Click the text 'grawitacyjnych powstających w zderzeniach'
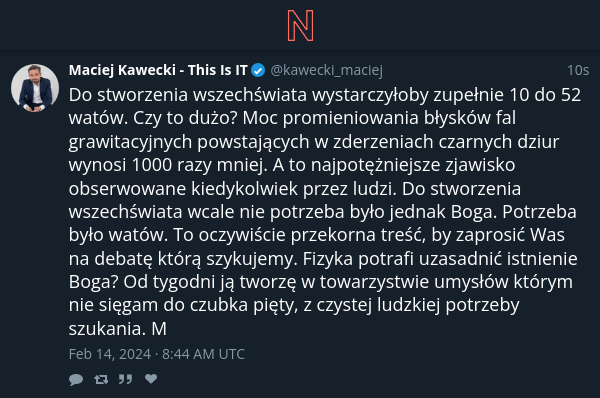 251,142
